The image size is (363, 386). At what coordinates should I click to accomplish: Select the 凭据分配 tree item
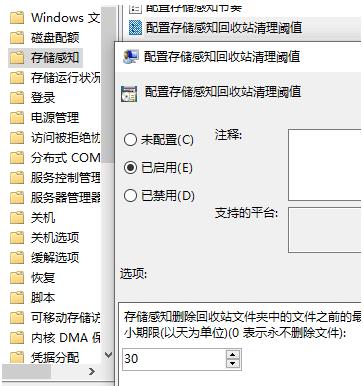tap(55, 358)
